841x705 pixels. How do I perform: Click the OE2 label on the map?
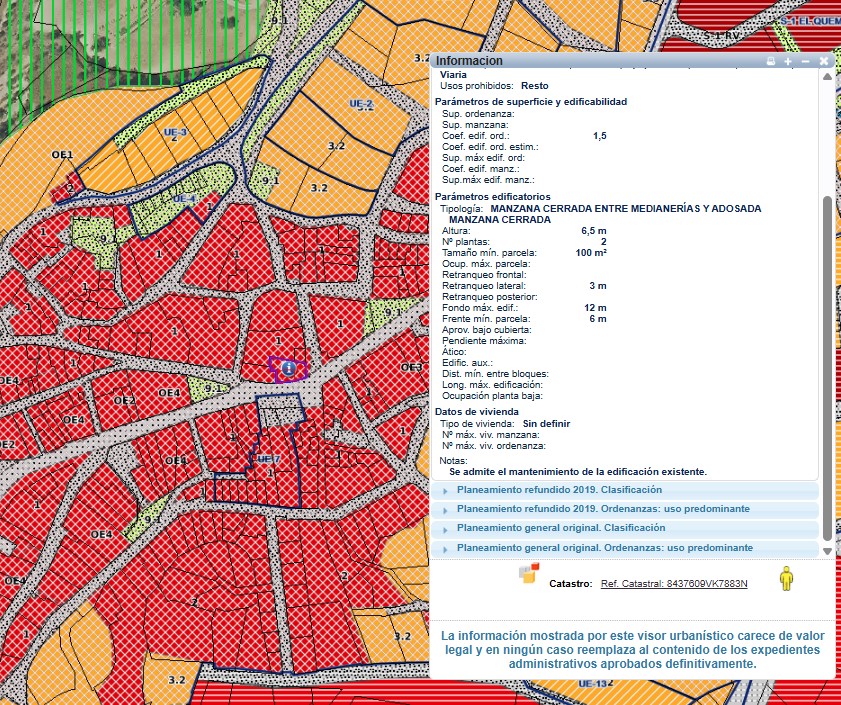click(124, 400)
